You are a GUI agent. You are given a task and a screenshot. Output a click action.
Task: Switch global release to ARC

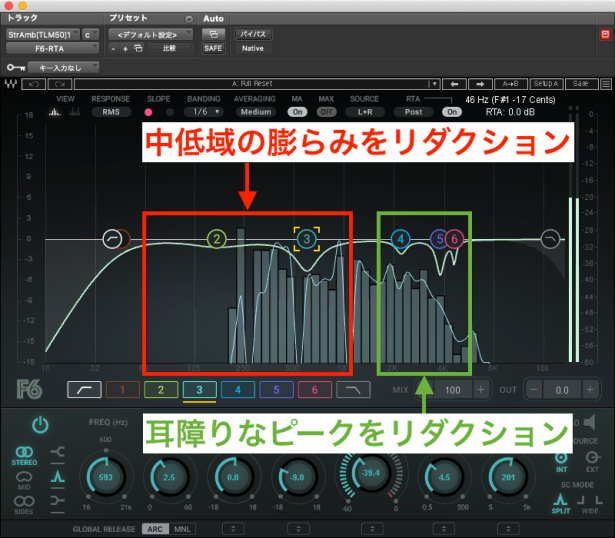point(155,529)
